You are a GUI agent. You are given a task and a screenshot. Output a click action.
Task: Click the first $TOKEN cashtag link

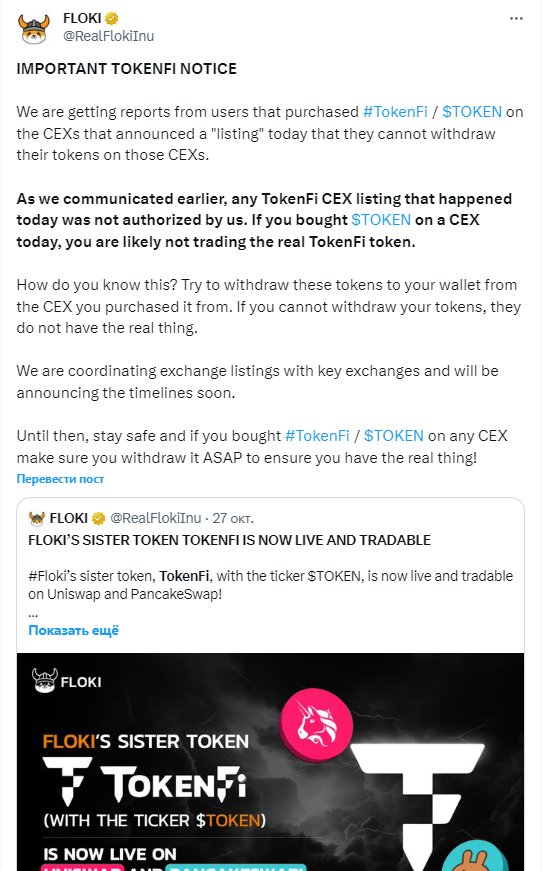pos(472,112)
